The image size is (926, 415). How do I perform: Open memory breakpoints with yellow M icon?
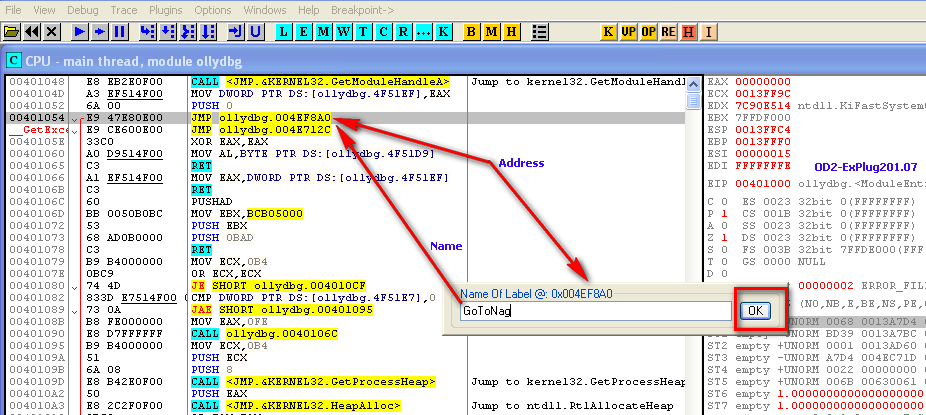click(491, 32)
